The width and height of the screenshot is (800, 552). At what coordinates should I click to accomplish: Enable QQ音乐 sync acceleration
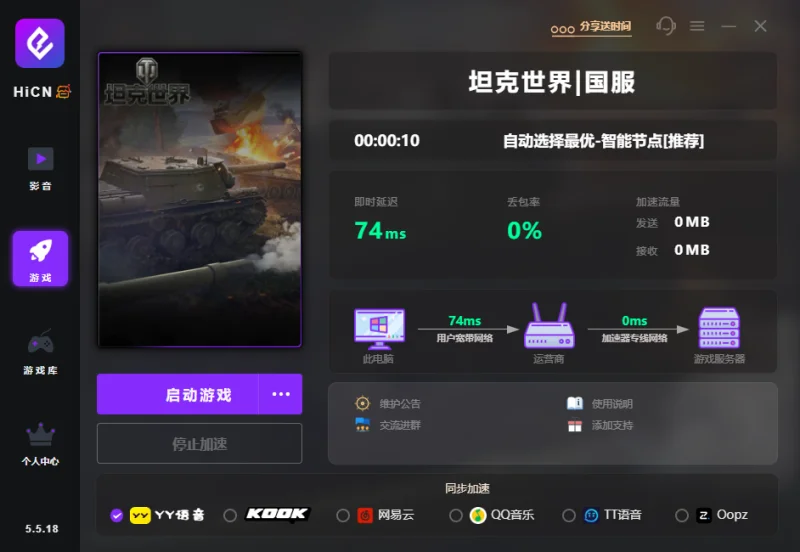[456, 515]
